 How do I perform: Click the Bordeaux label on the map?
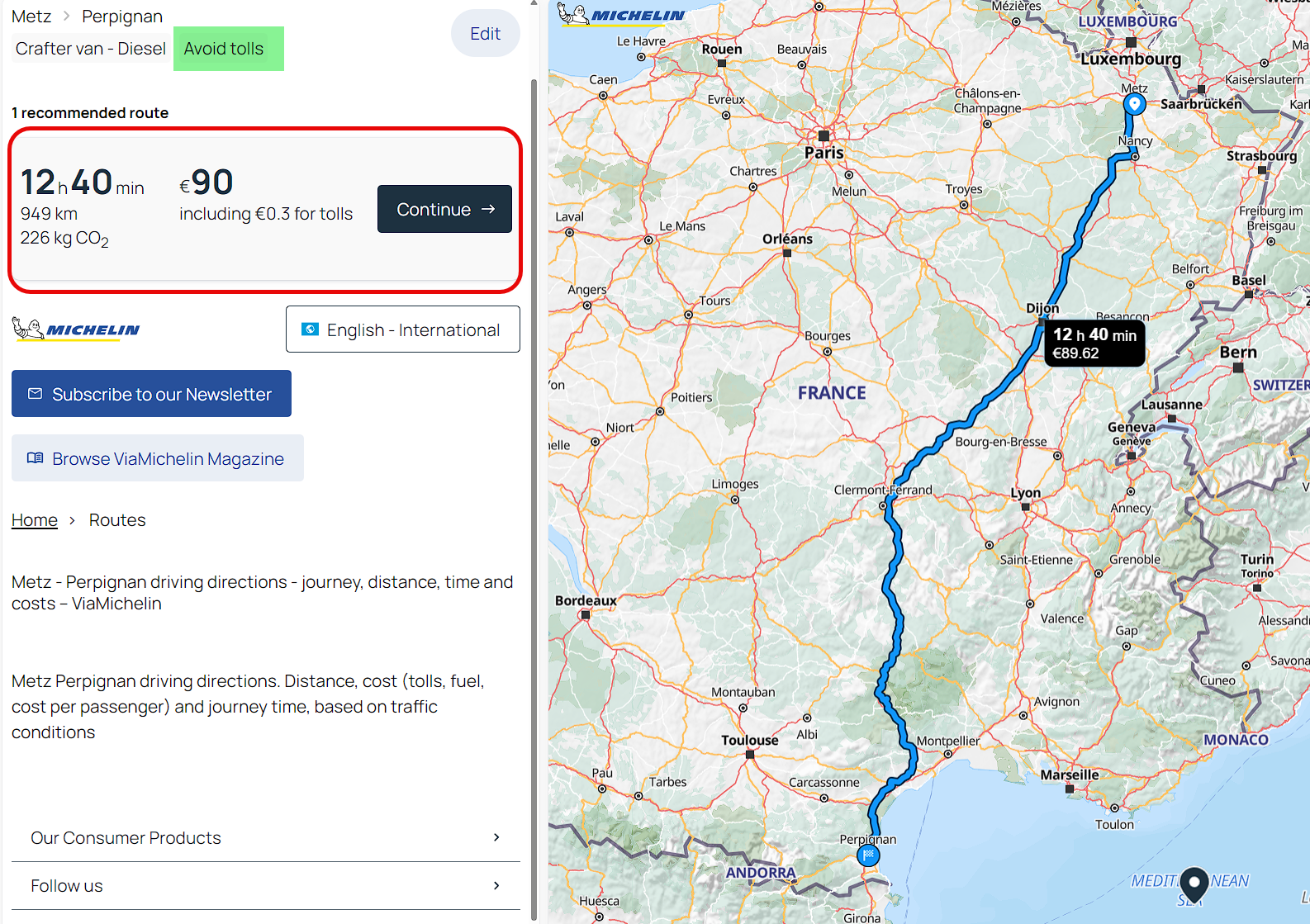[x=586, y=600]
